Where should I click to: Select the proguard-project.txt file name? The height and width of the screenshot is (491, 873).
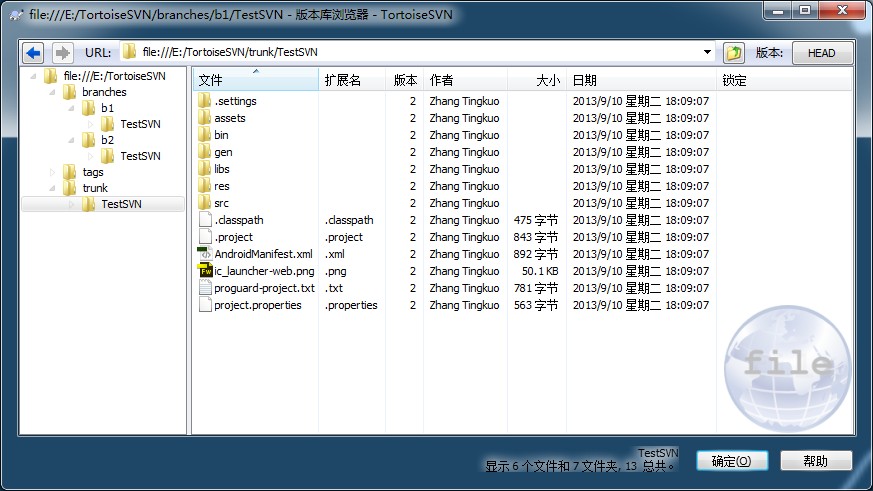[x=264, y=288]
